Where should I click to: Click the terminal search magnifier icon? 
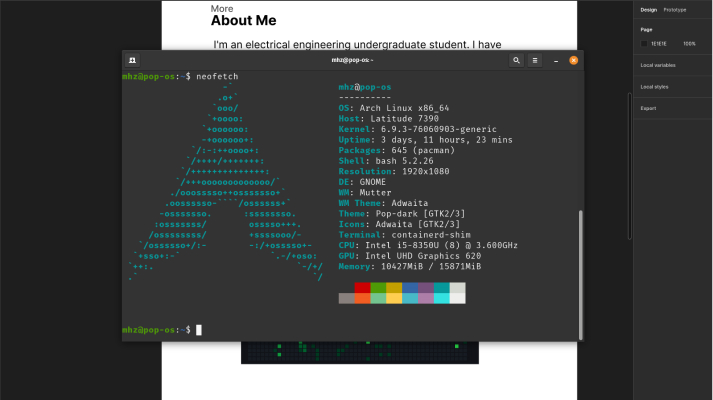(516, 60)
